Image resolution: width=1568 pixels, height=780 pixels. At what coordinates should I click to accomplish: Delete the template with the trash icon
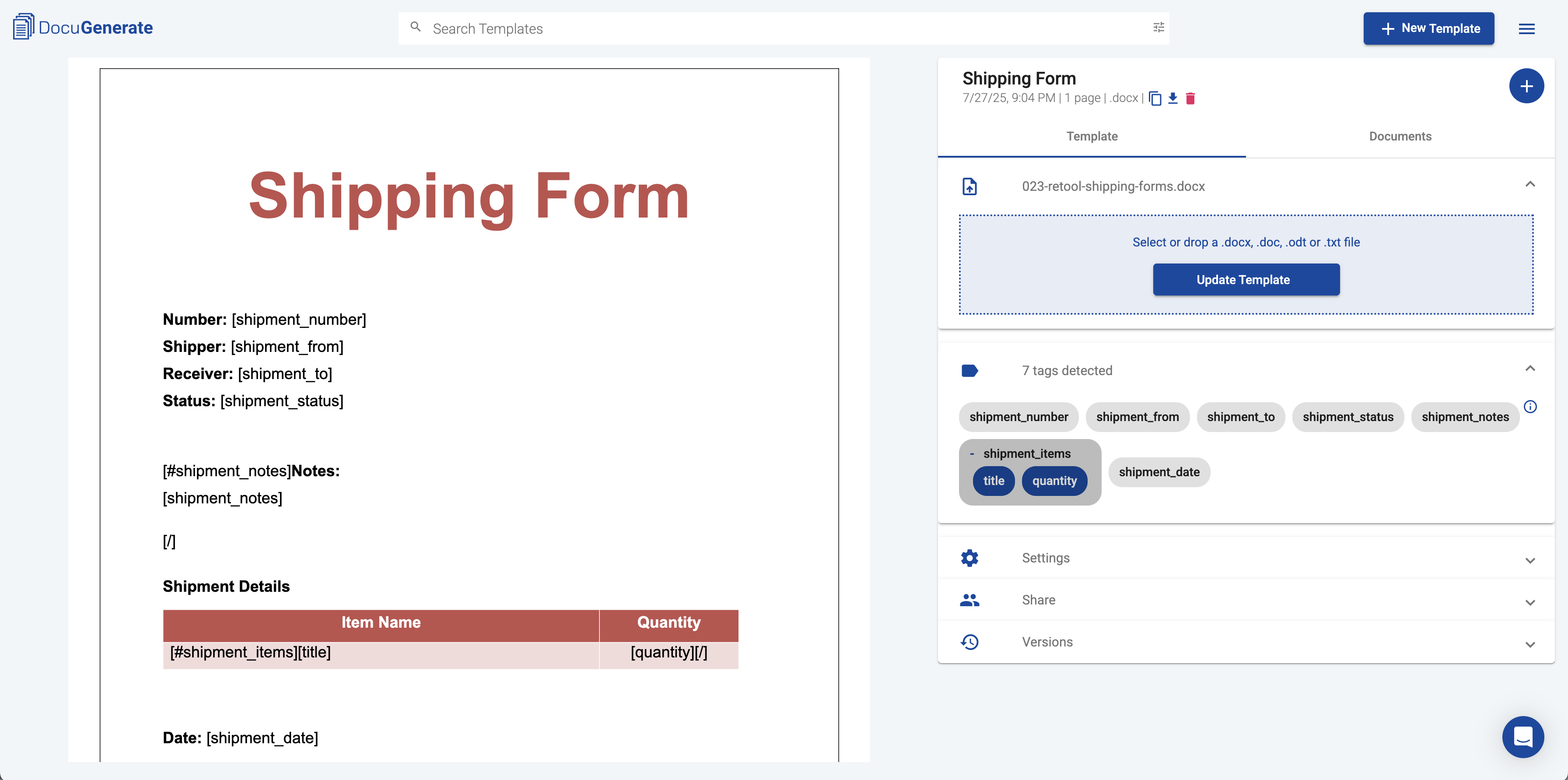[1190, 98]
